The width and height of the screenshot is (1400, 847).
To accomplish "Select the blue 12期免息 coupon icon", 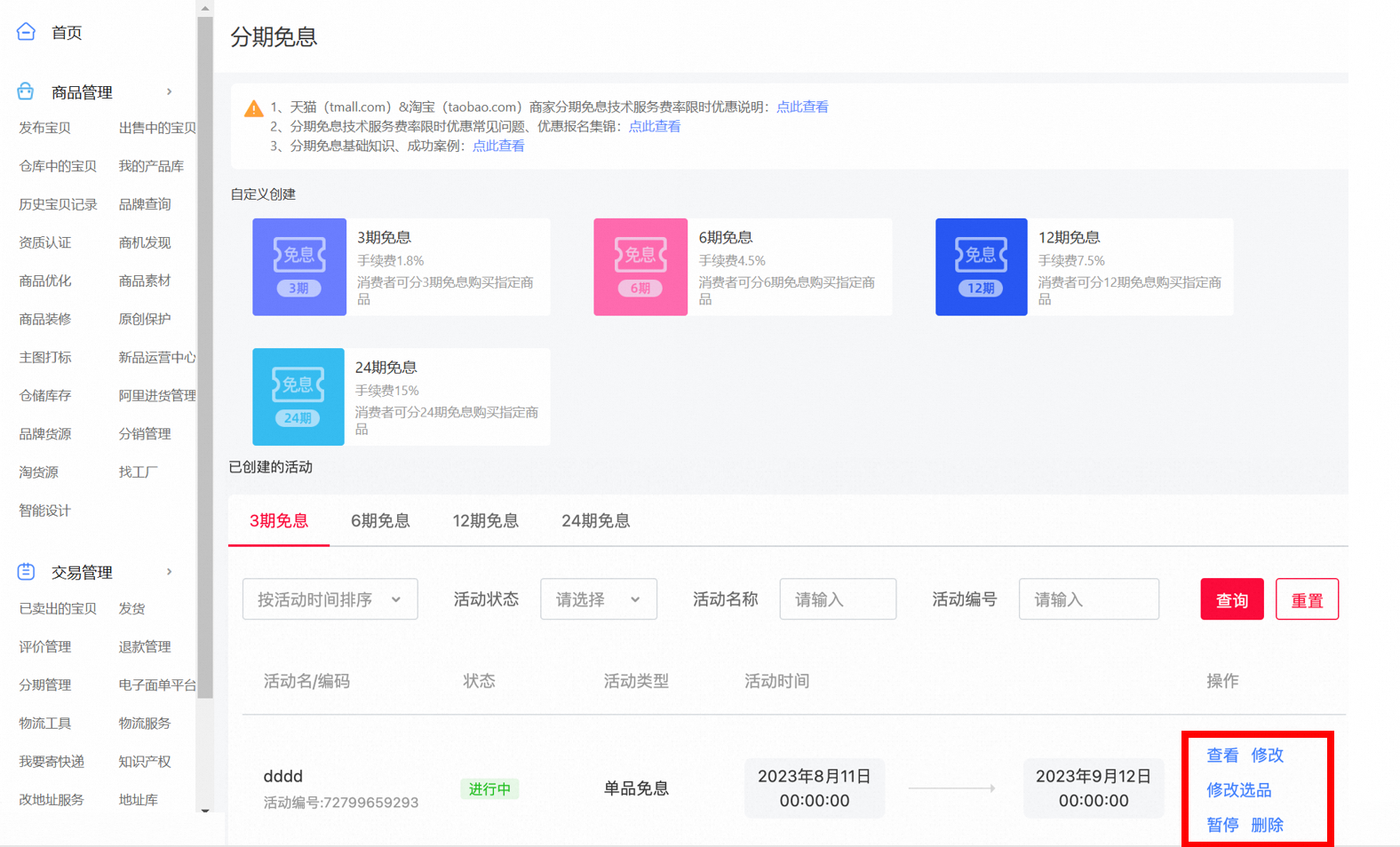I will point(982,267).
